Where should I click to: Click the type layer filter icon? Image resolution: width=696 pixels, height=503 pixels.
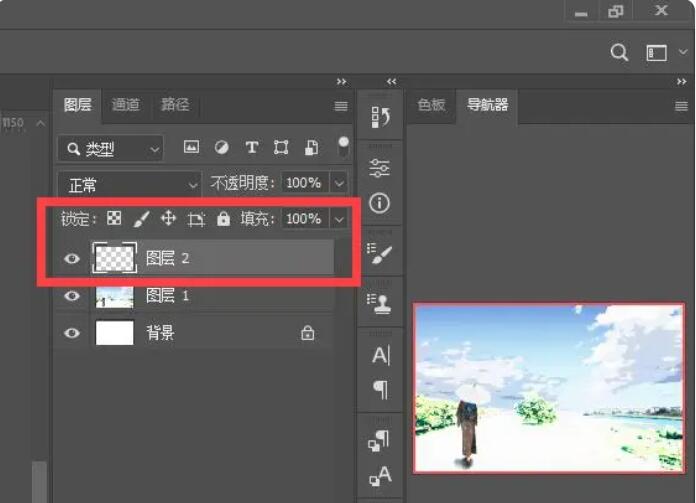251,148
